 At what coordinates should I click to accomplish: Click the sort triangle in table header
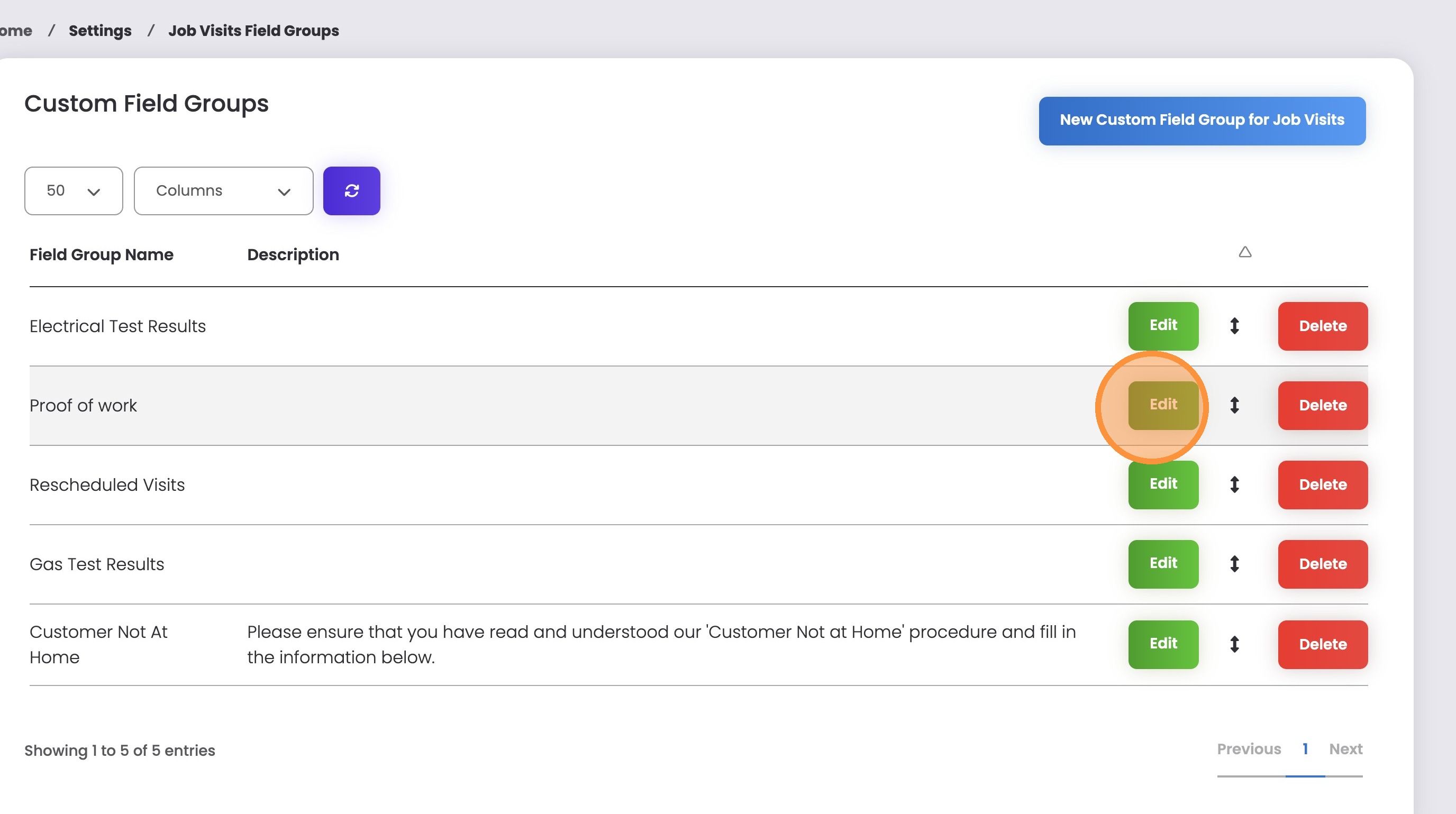[1244, 252]
